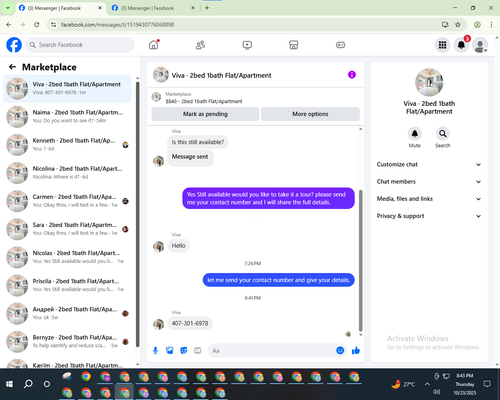
Task: Click Mark as pending button
Action: 205,114
